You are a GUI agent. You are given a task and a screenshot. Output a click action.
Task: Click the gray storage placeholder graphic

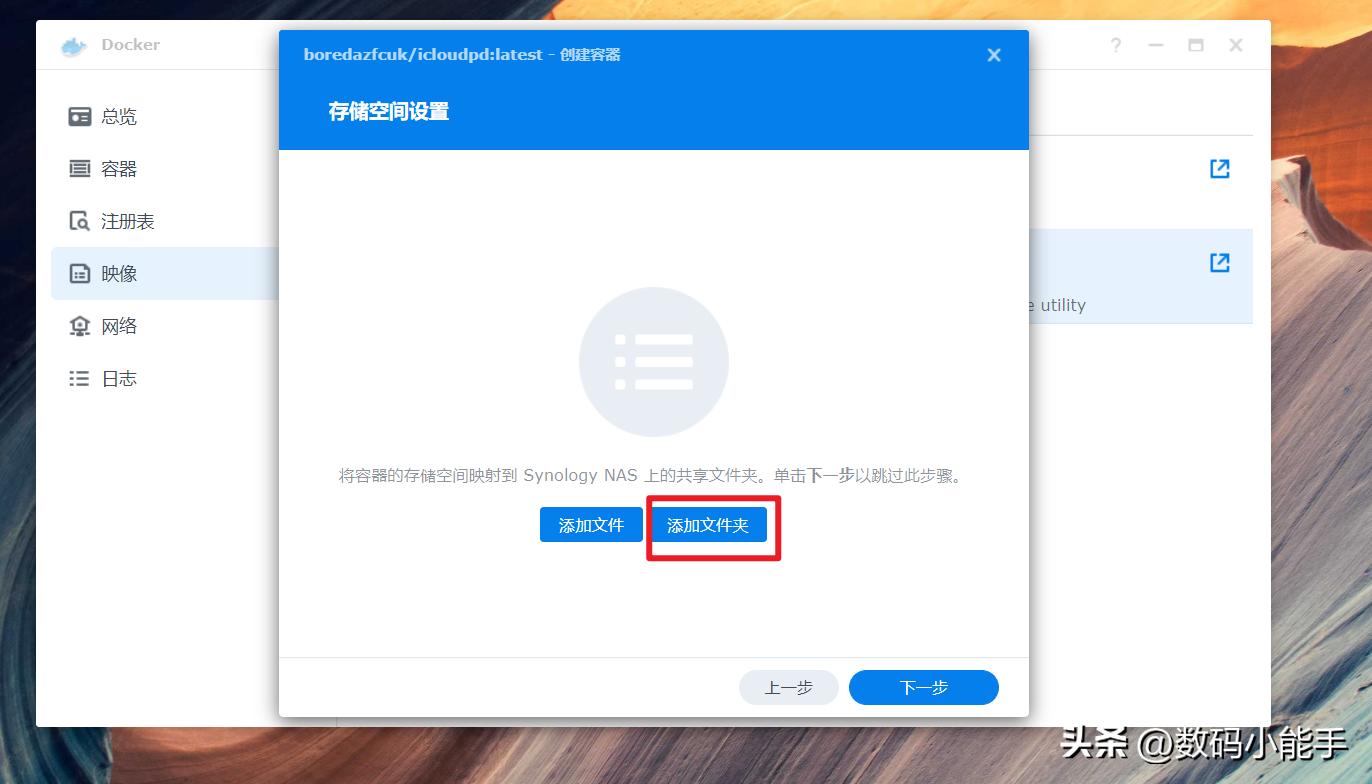(654, 362)
